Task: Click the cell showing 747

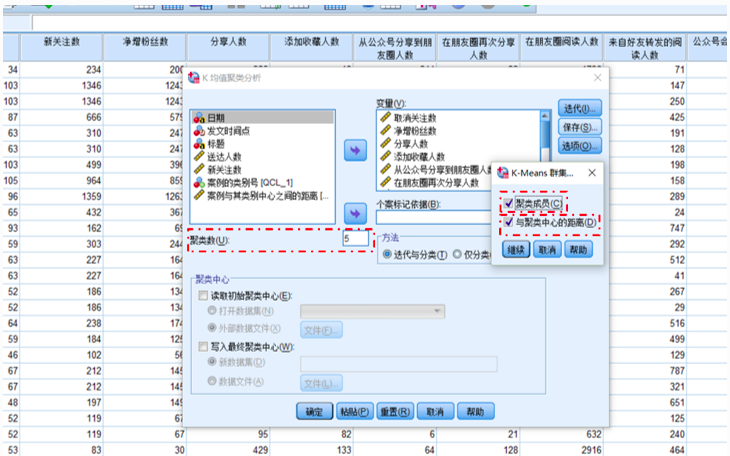Action: [647, 228]
